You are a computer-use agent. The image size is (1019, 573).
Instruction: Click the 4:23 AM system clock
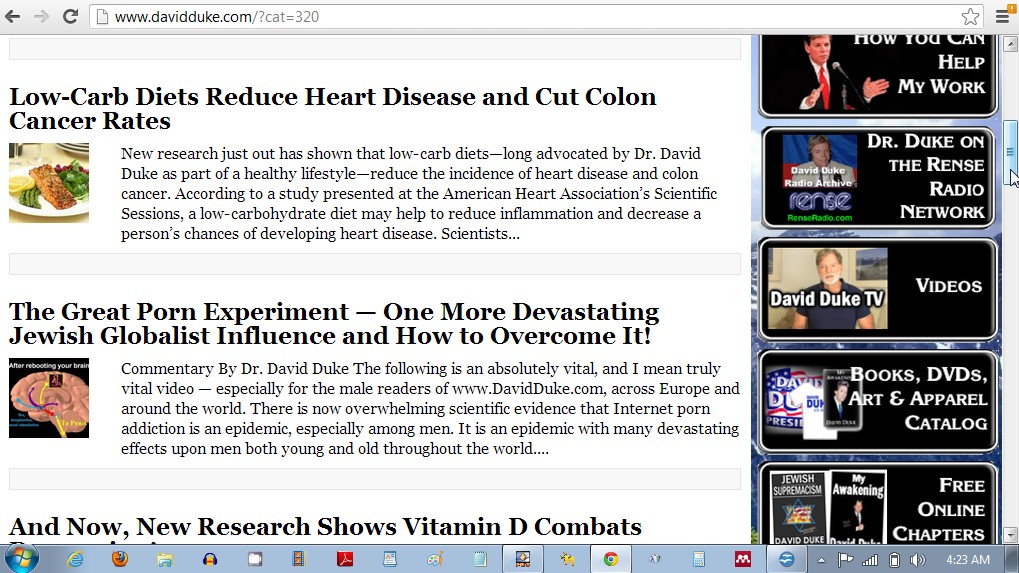[x=968, y=559]
